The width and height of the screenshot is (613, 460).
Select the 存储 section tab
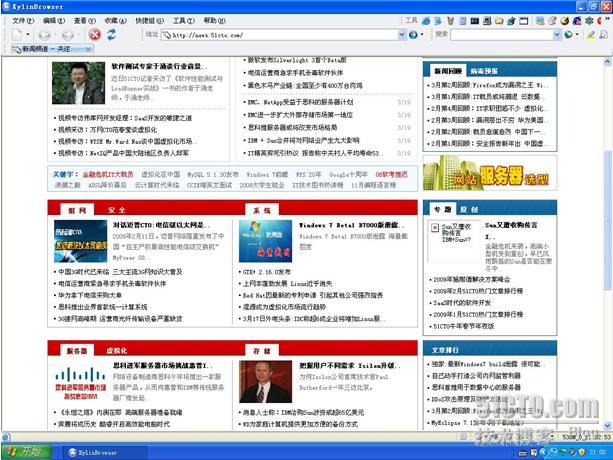[262, 351]
